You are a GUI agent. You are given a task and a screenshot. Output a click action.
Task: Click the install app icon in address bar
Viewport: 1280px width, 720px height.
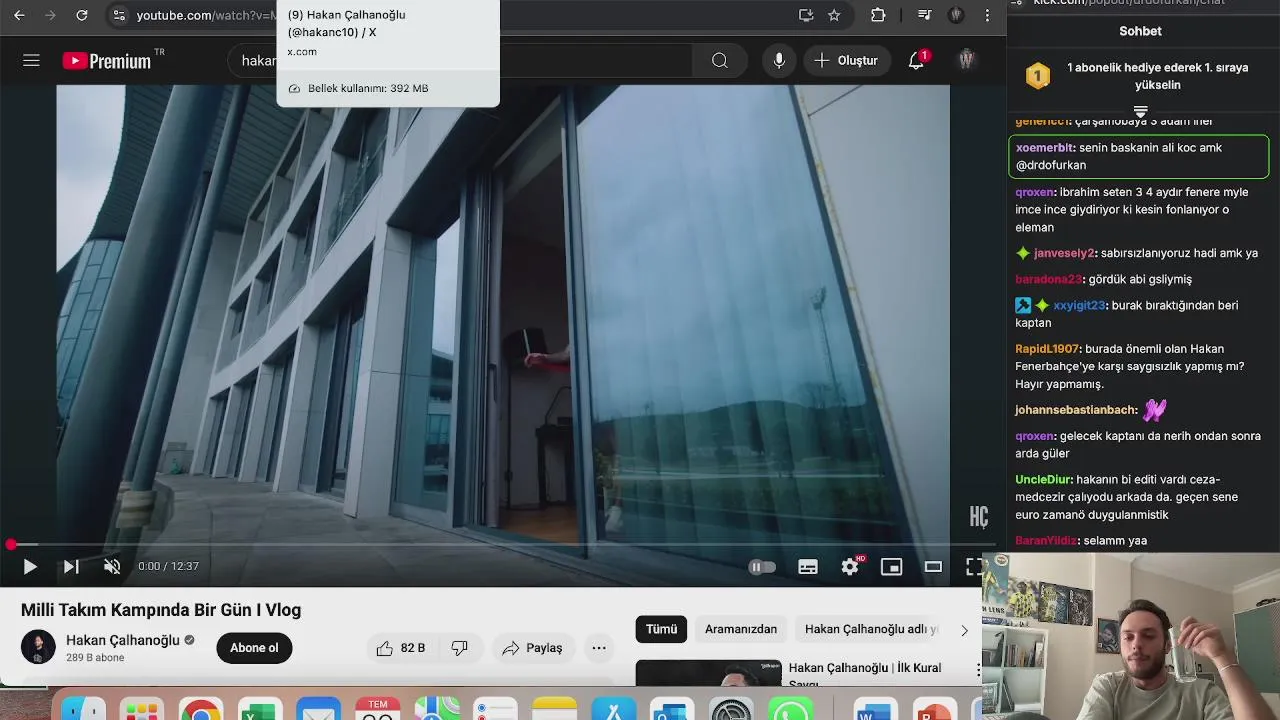[x=806, y=15]
